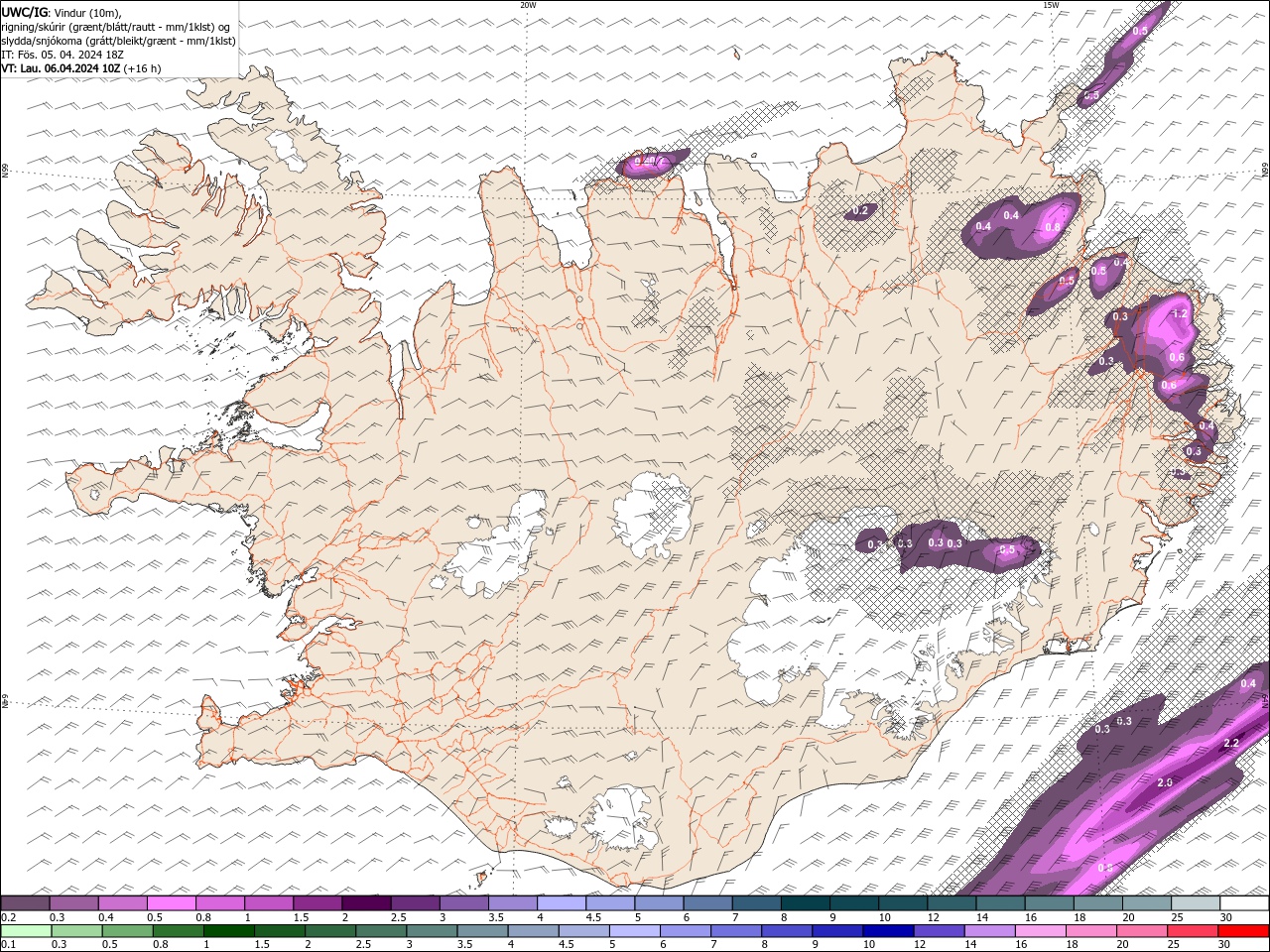Select the 'rigning/skúrir' legend description line
Image resolution: width=1270 pixels, height=952 pixels.
(x=115, y=27)
